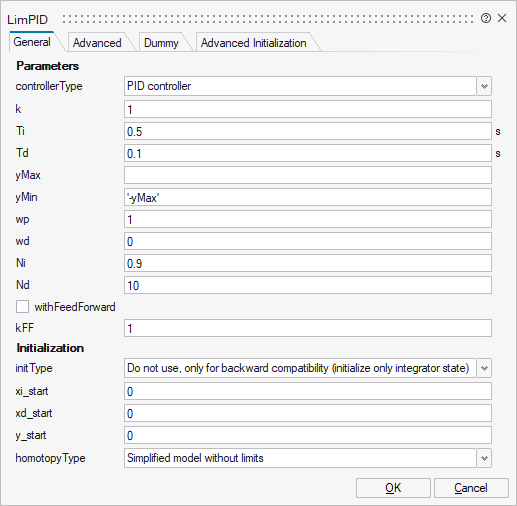Click the Cancel button
Image resolution: width=517 pixels, height=506 pixels.
pyautogui.click(x=471, y=488)
